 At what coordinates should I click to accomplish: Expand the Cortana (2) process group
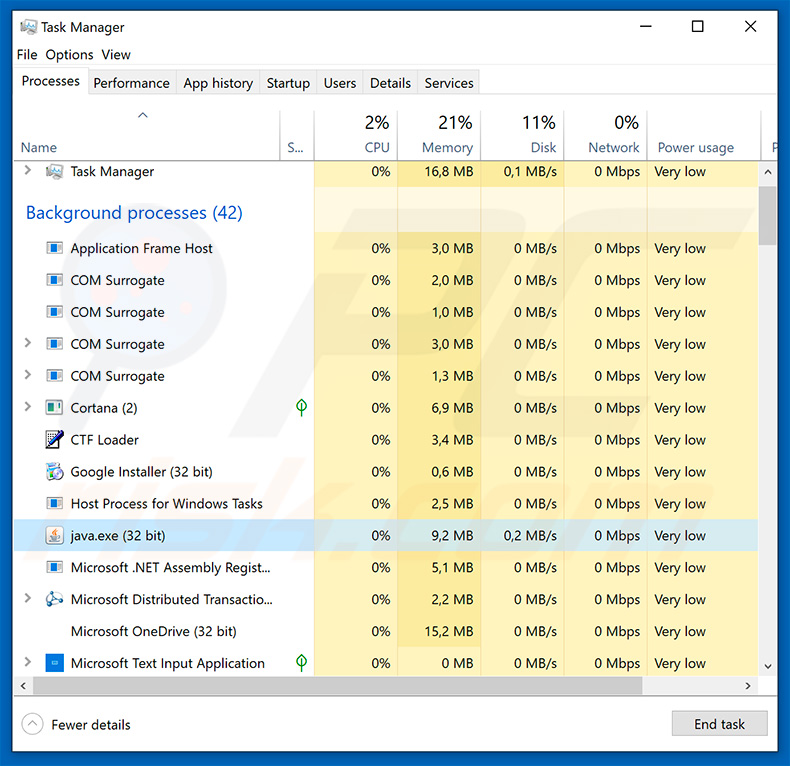[28, 406]
